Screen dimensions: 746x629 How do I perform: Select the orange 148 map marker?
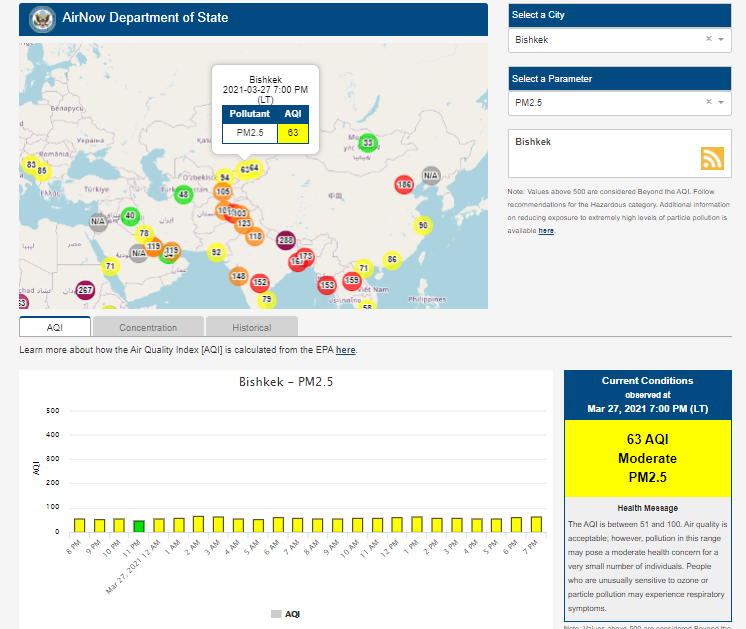click(x=238, y=276)
